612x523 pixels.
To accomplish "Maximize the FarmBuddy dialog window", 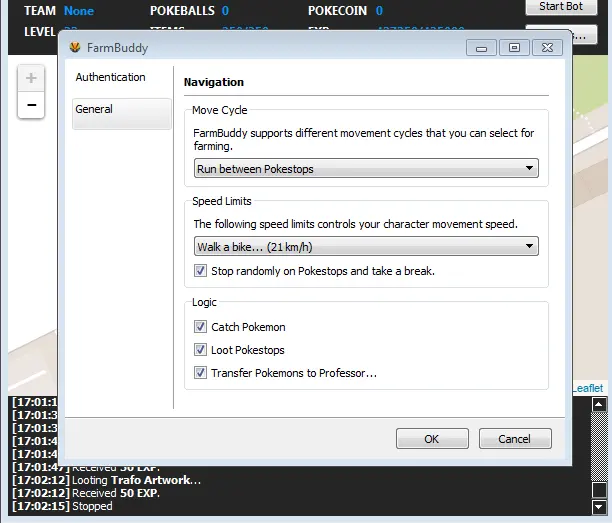I will 514,47.
